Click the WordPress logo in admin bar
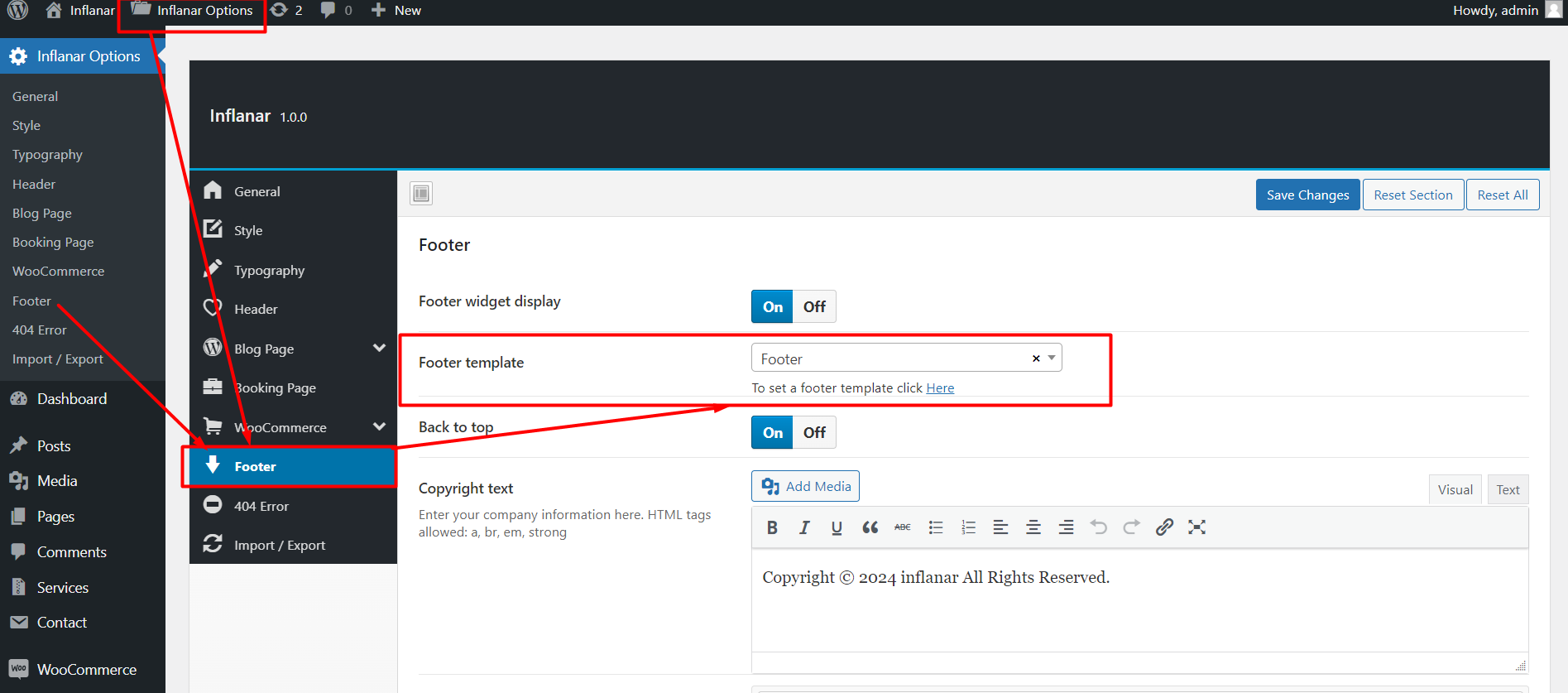This screenshot has height=693, width=1568. (17, 10)
